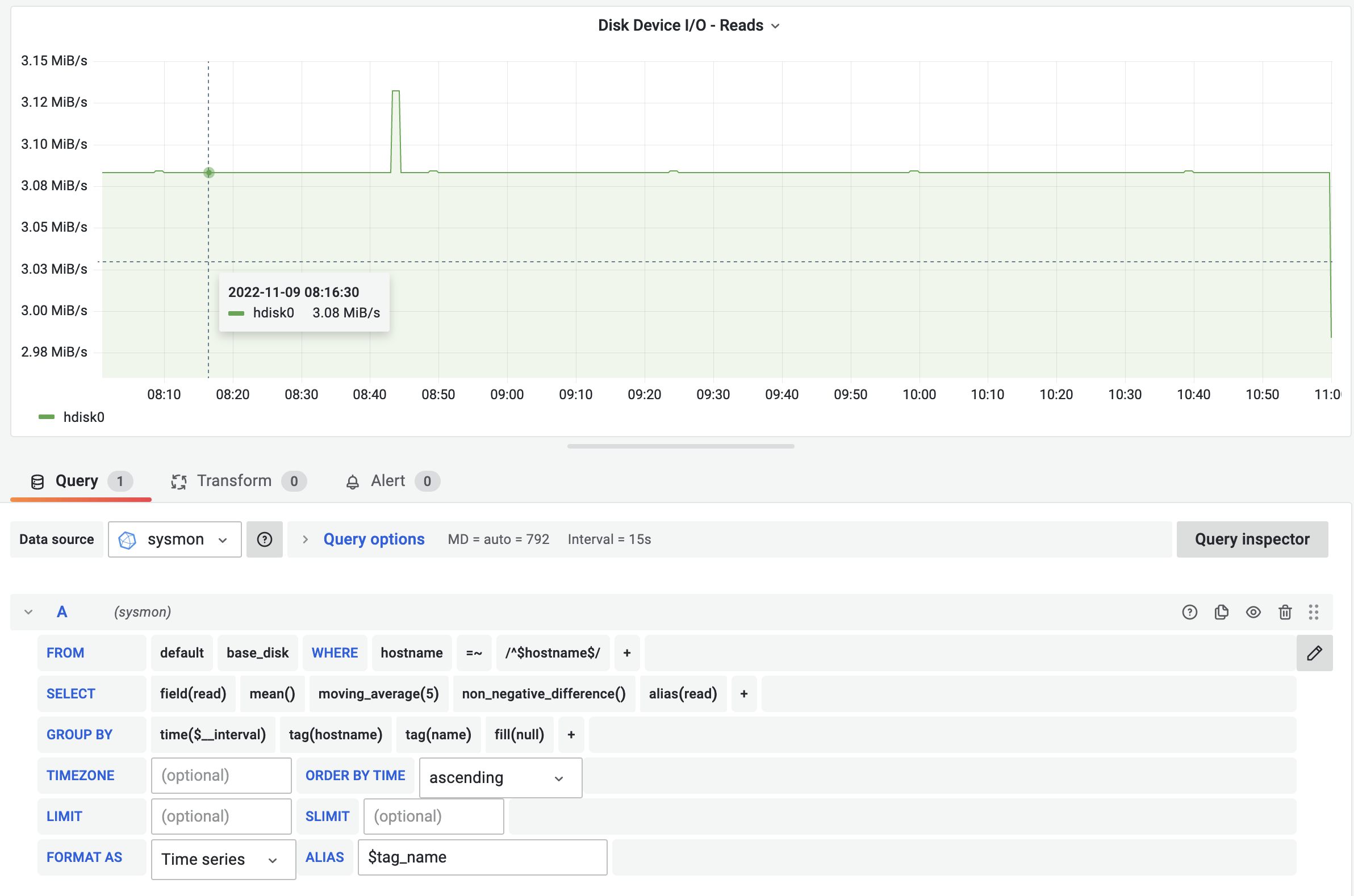Screen dimensions: 1354x896
Task: Open the Disk Device I/O panel title menu
Action: pos(775,25)
